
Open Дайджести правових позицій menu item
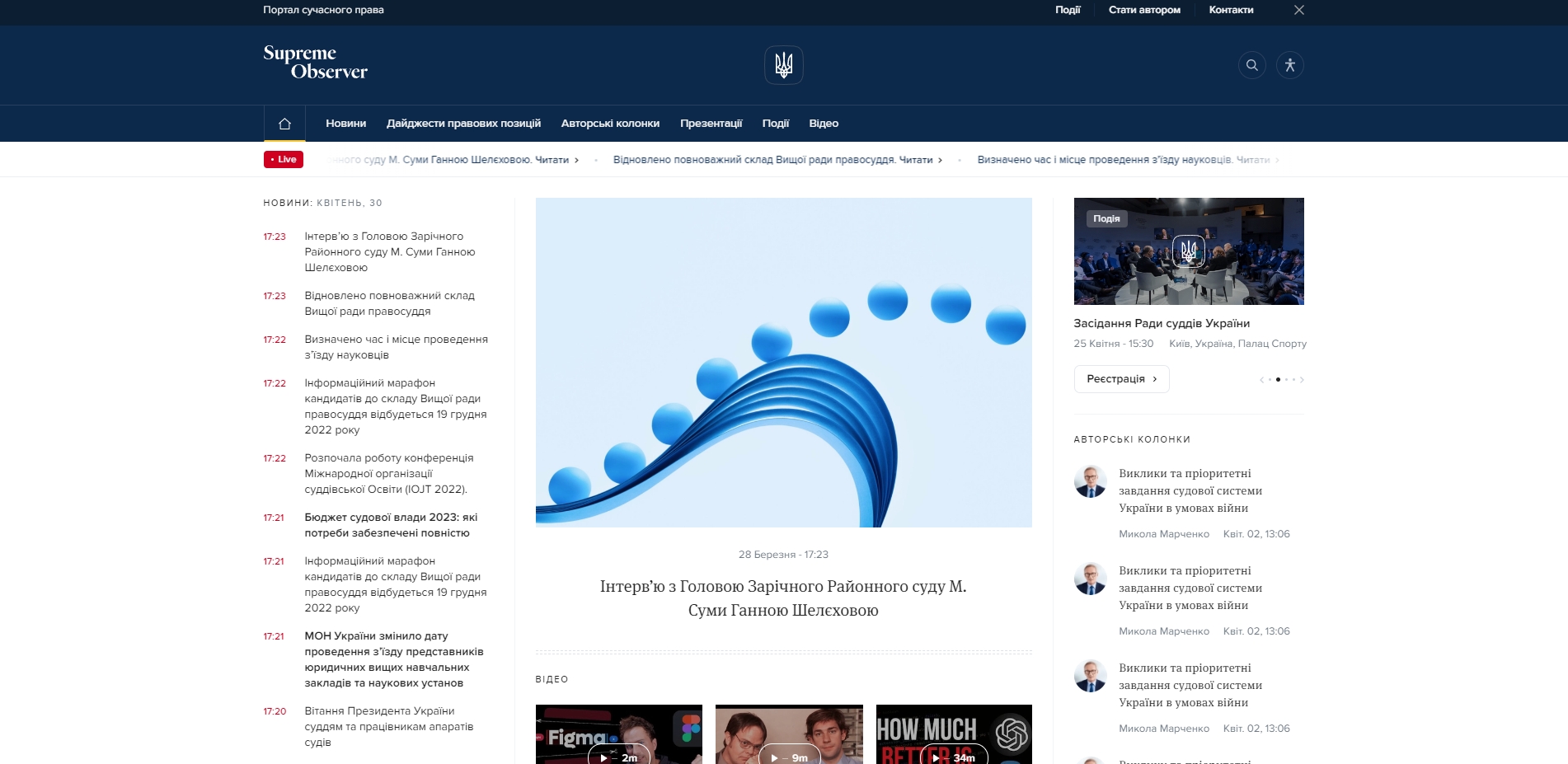463,124
